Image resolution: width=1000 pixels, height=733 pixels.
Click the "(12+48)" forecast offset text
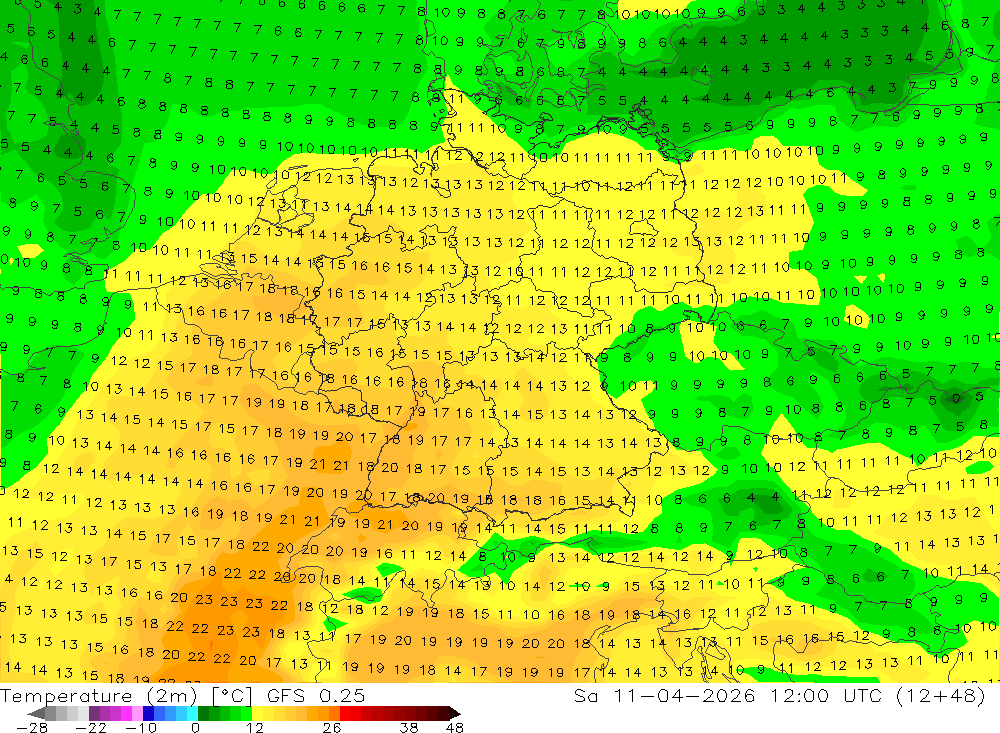[x=941, y=695]
